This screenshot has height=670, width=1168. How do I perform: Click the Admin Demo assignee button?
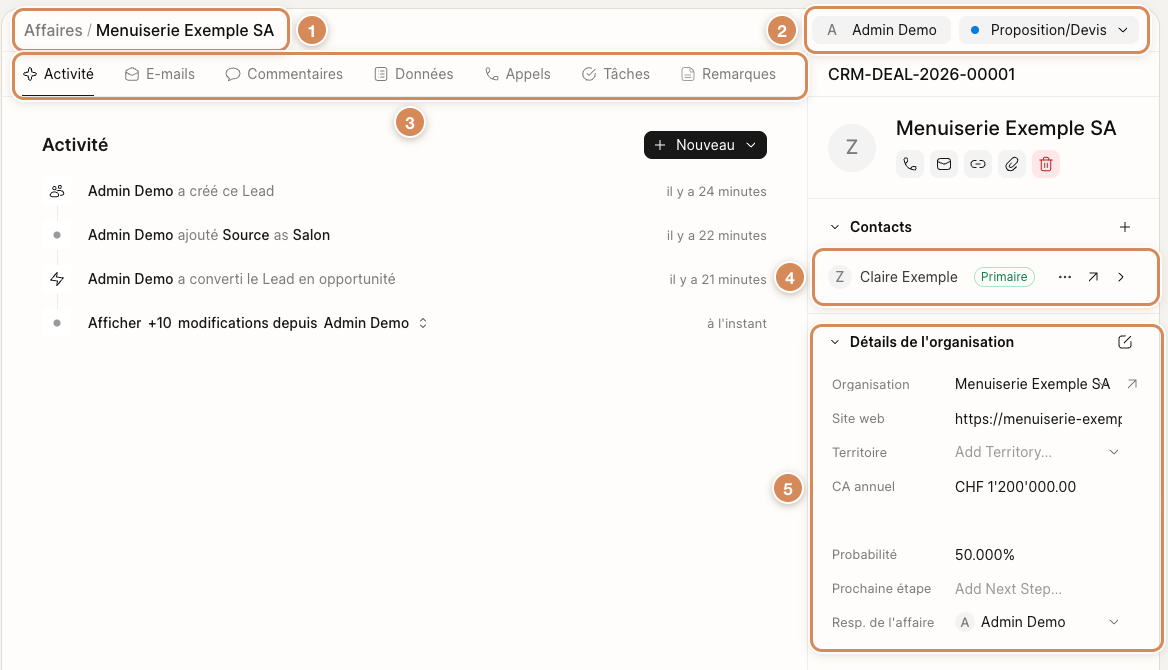(882, 30)
